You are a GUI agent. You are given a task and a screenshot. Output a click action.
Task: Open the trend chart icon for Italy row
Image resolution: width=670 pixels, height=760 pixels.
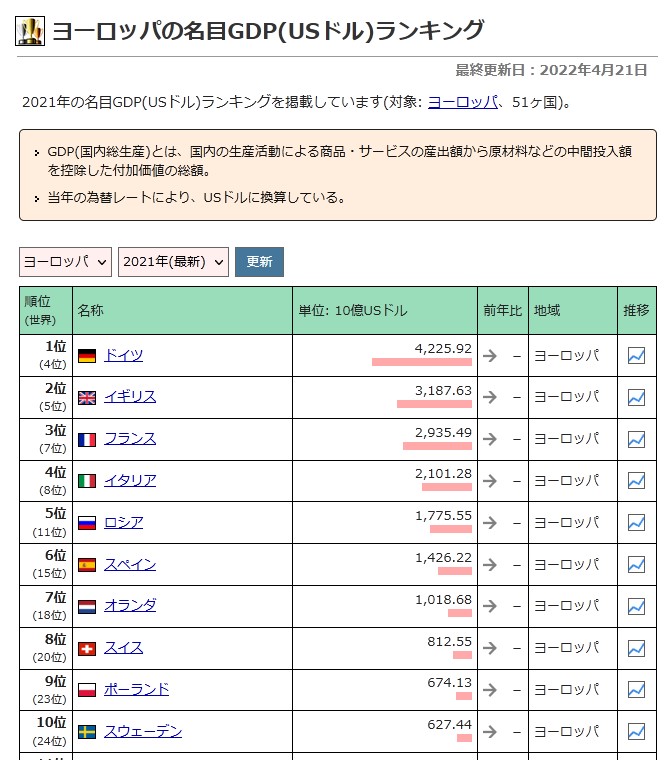[x=636, y=481]
